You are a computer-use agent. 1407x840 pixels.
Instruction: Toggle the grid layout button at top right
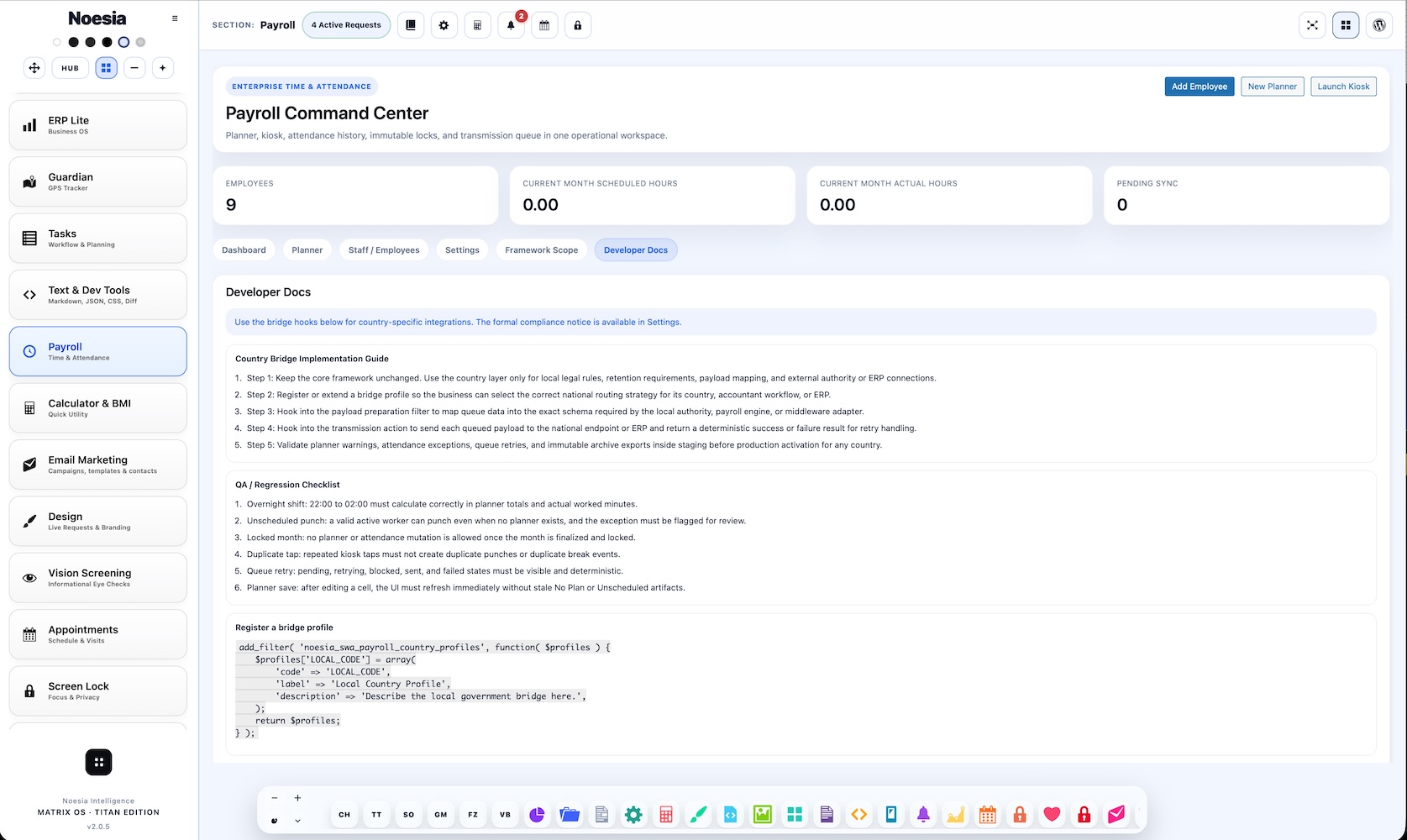pyautogui.click(x=1346, y=25)
